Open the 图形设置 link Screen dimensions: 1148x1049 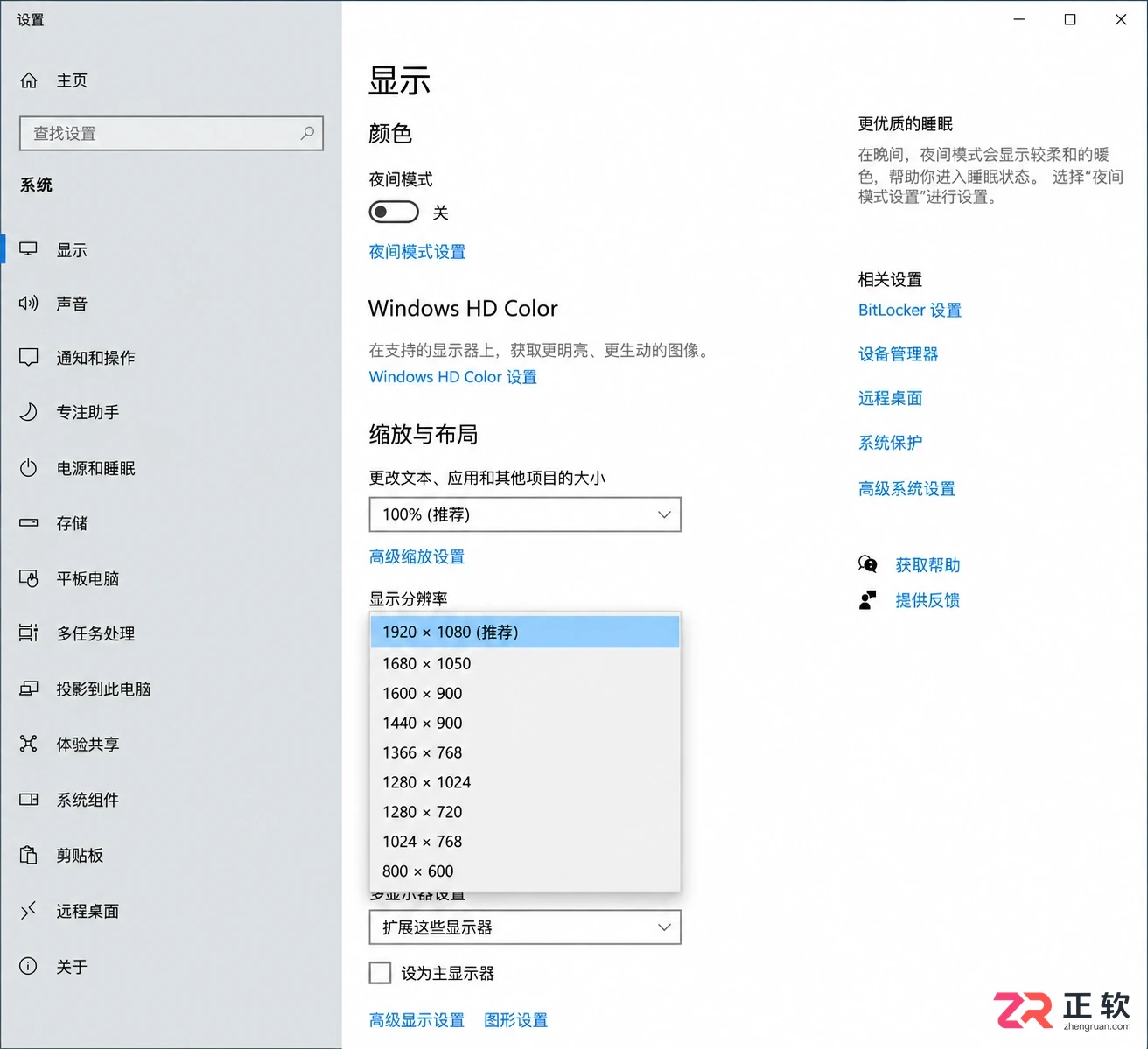click(x=515, y=1020)
